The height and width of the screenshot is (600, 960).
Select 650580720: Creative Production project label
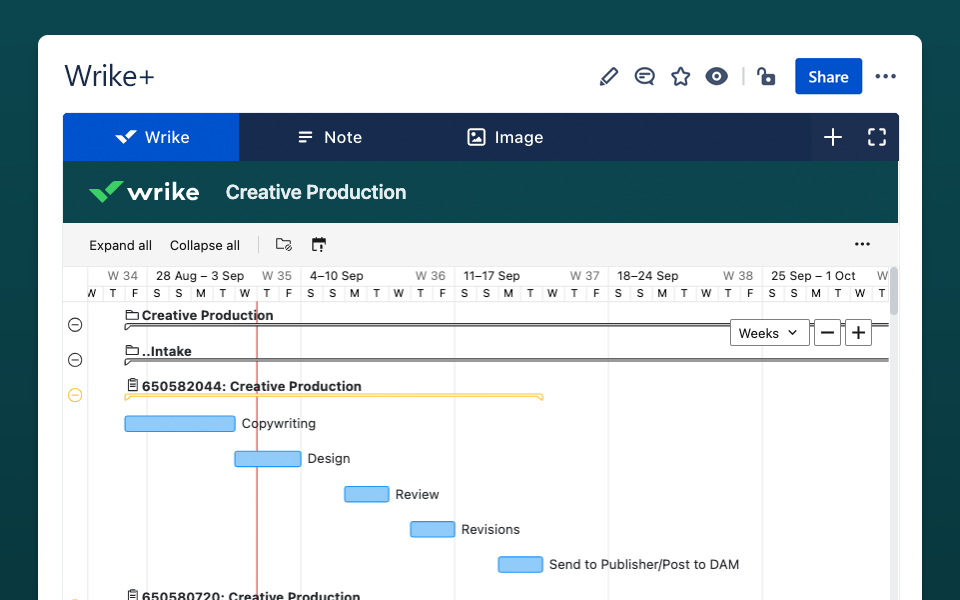[x=251, y=595]
